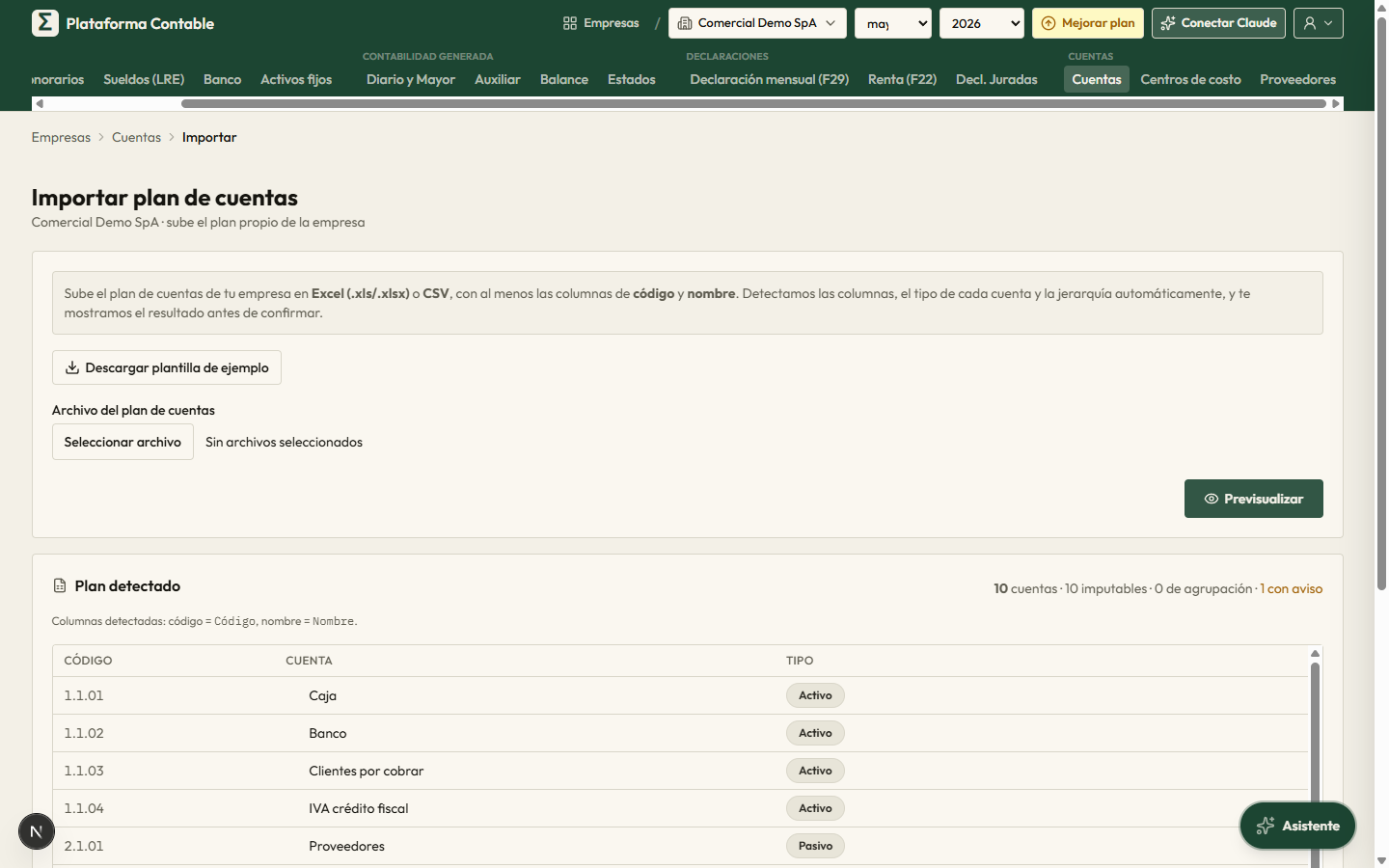This screenshot has width=1389, height=868.
Task: Click the table scrollbar up arrow
Action: tap(1315, 653)
